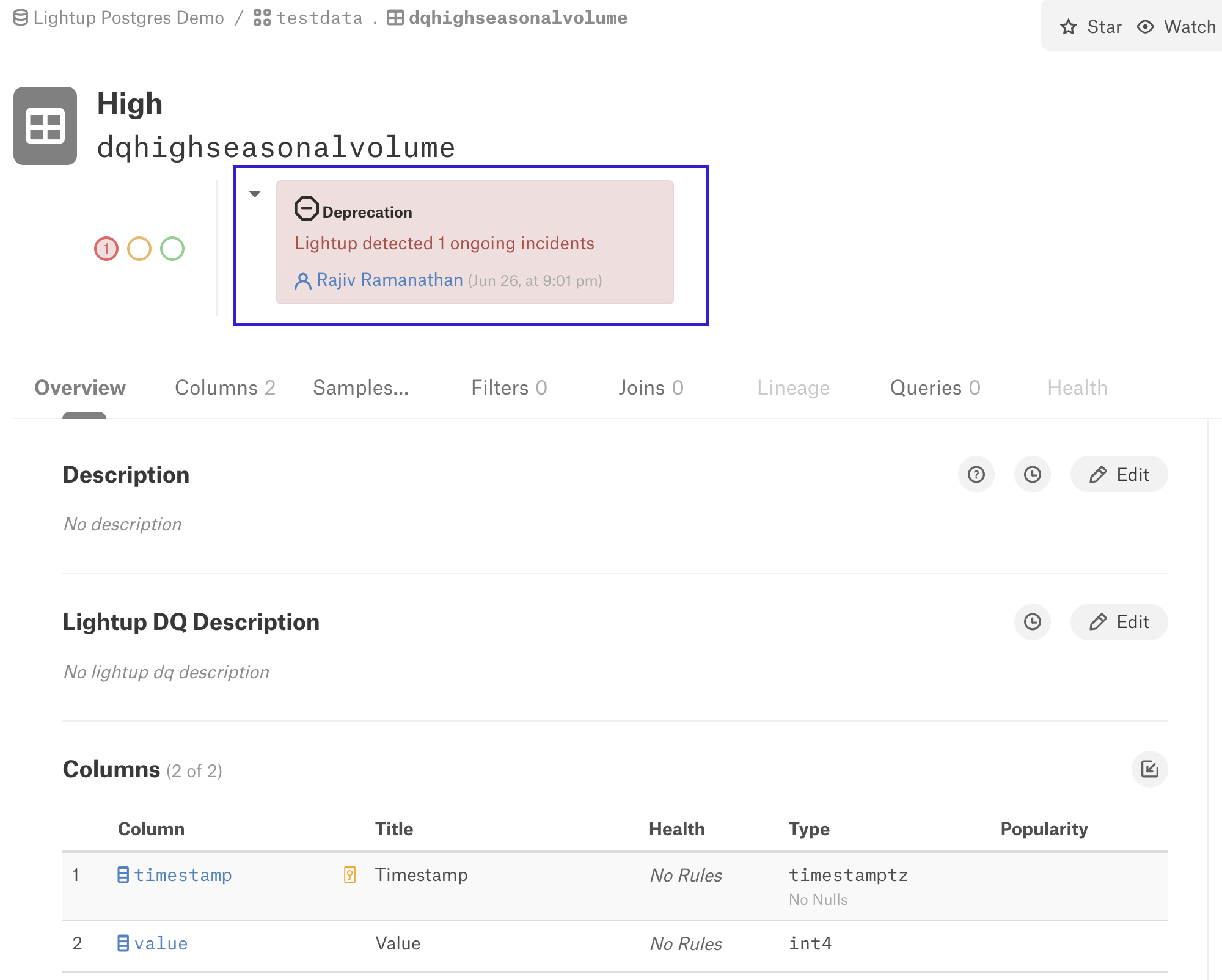Open Rajiv Ramanathan's profile link
1222x980 pixels.
click(389, 280)
